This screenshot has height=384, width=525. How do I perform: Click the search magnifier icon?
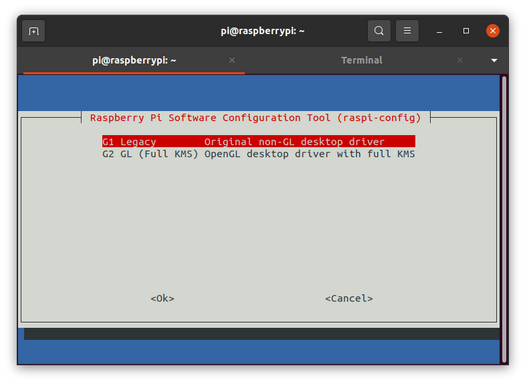(379, 31)
